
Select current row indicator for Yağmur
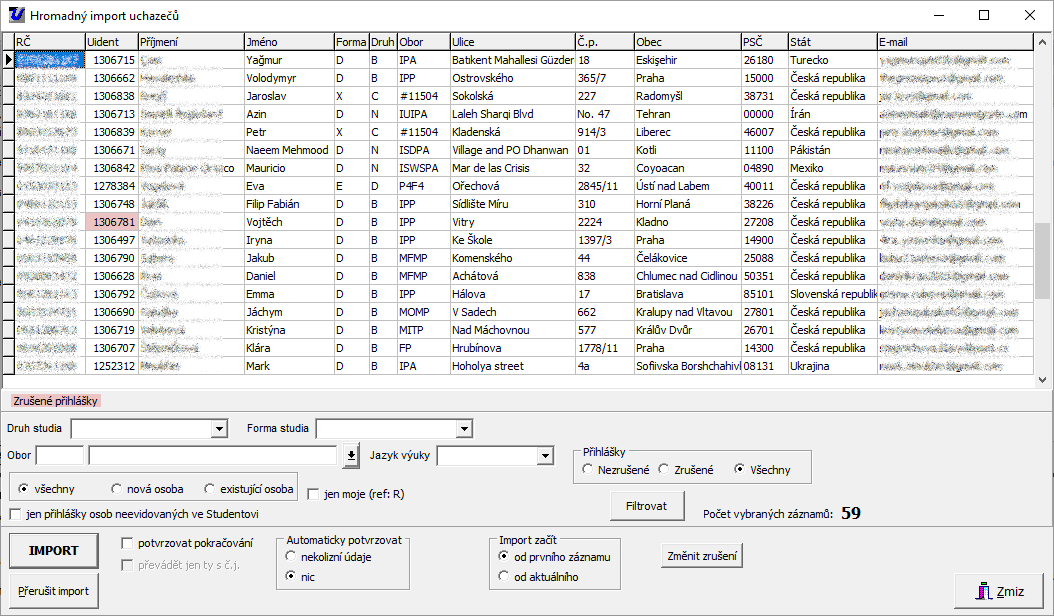pyautogui.click(x=8, y=60)
